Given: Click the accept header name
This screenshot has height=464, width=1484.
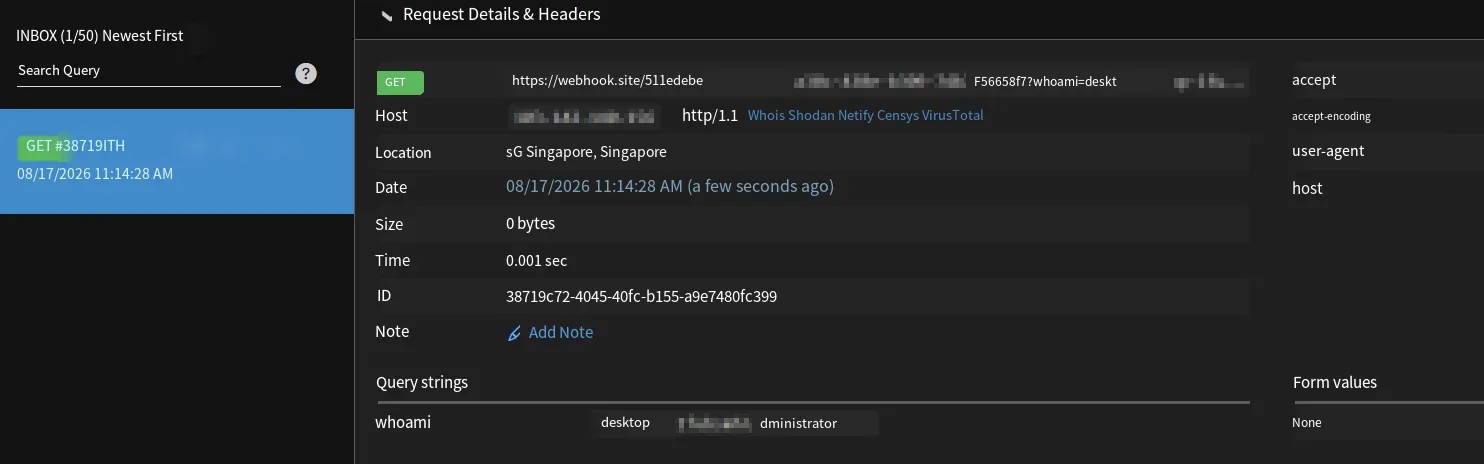Looking at the screenshot, I should coord(1314,80).
